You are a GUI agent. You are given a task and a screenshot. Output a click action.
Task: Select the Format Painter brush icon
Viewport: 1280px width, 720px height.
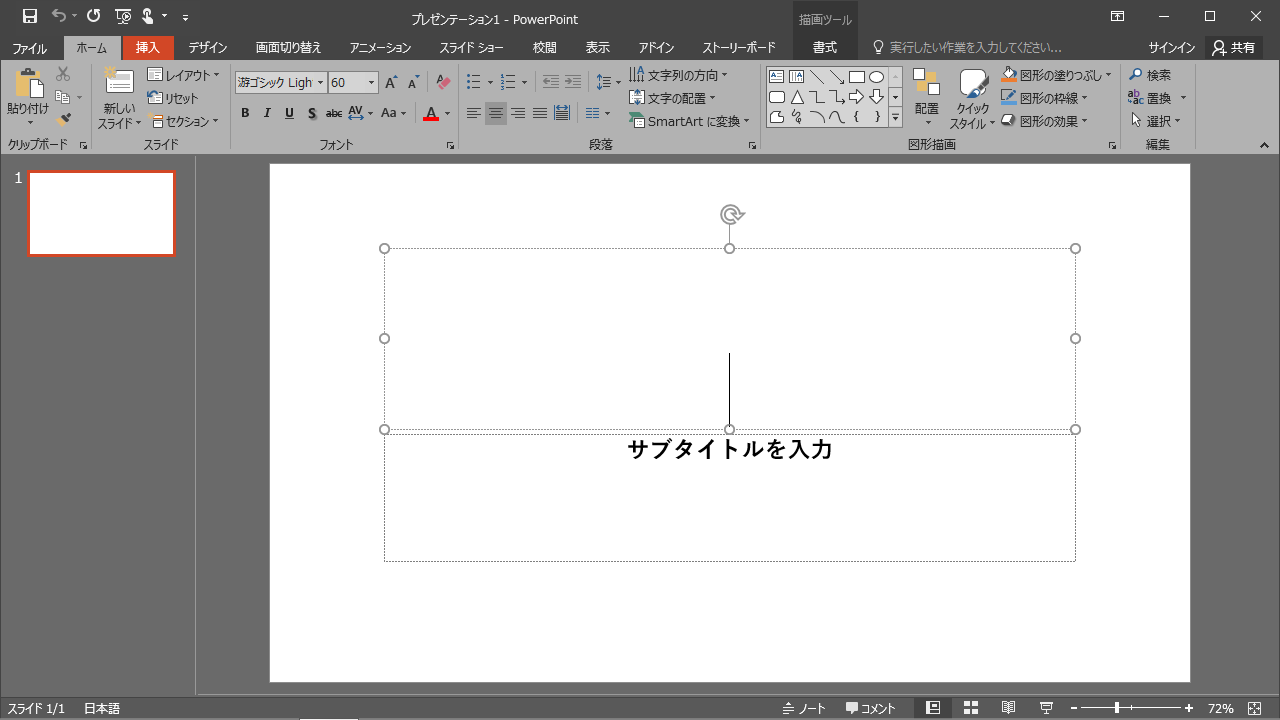click(x=63, y=120)
